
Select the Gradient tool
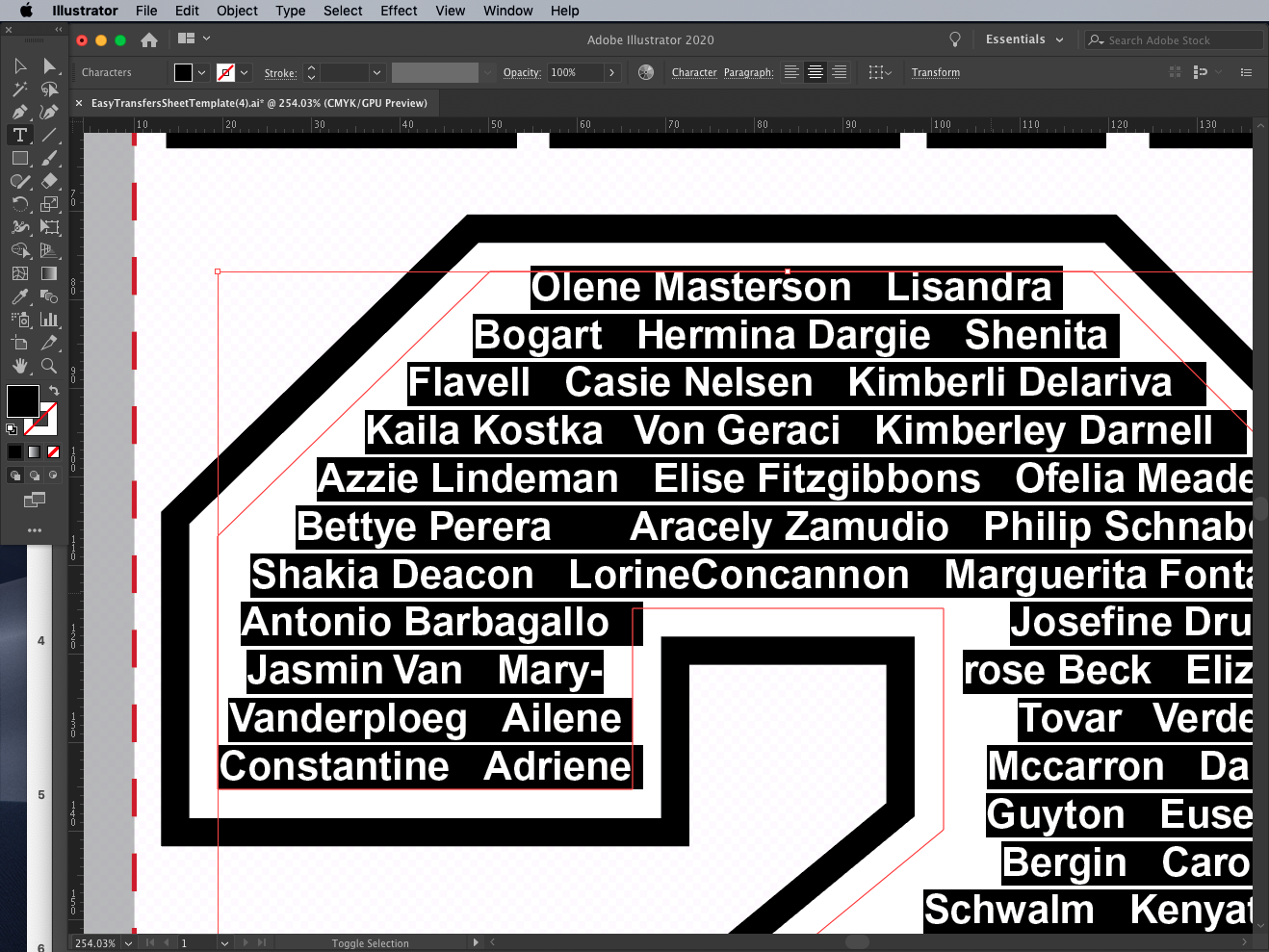(50, 273)
